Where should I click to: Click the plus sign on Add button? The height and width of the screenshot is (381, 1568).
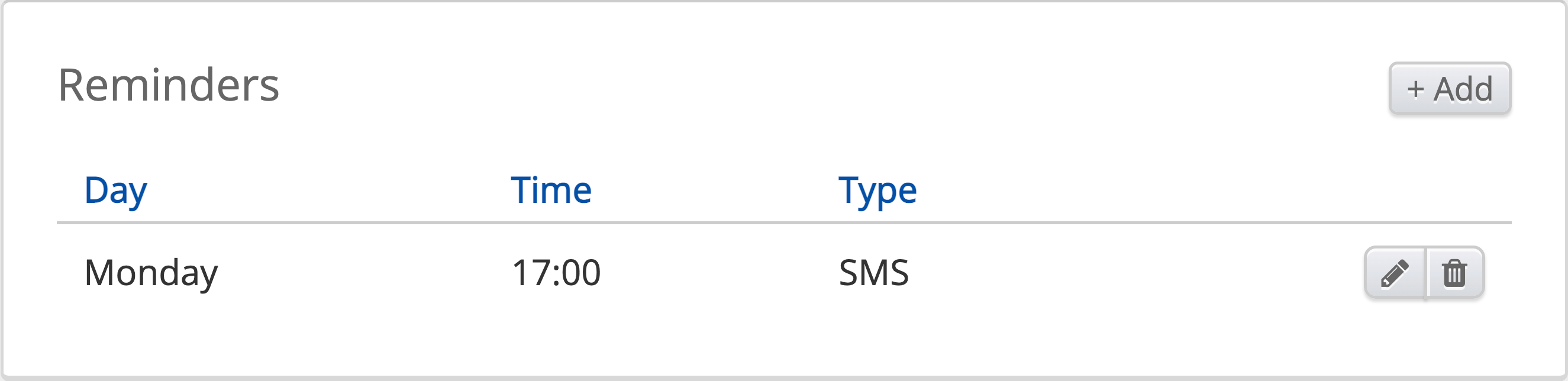click(x=1415, y=89)
